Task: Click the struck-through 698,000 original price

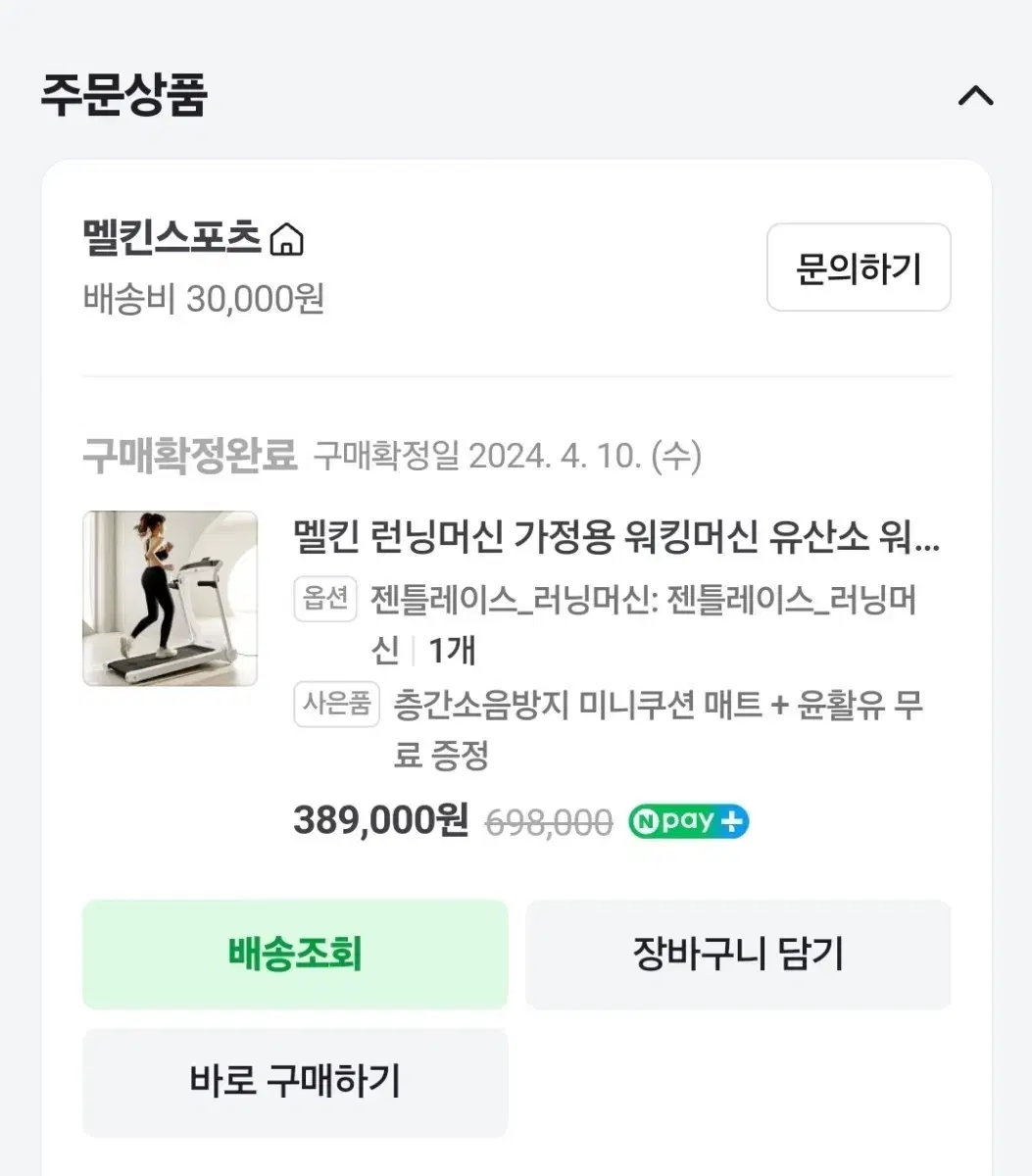Action: tap(550, 822)
